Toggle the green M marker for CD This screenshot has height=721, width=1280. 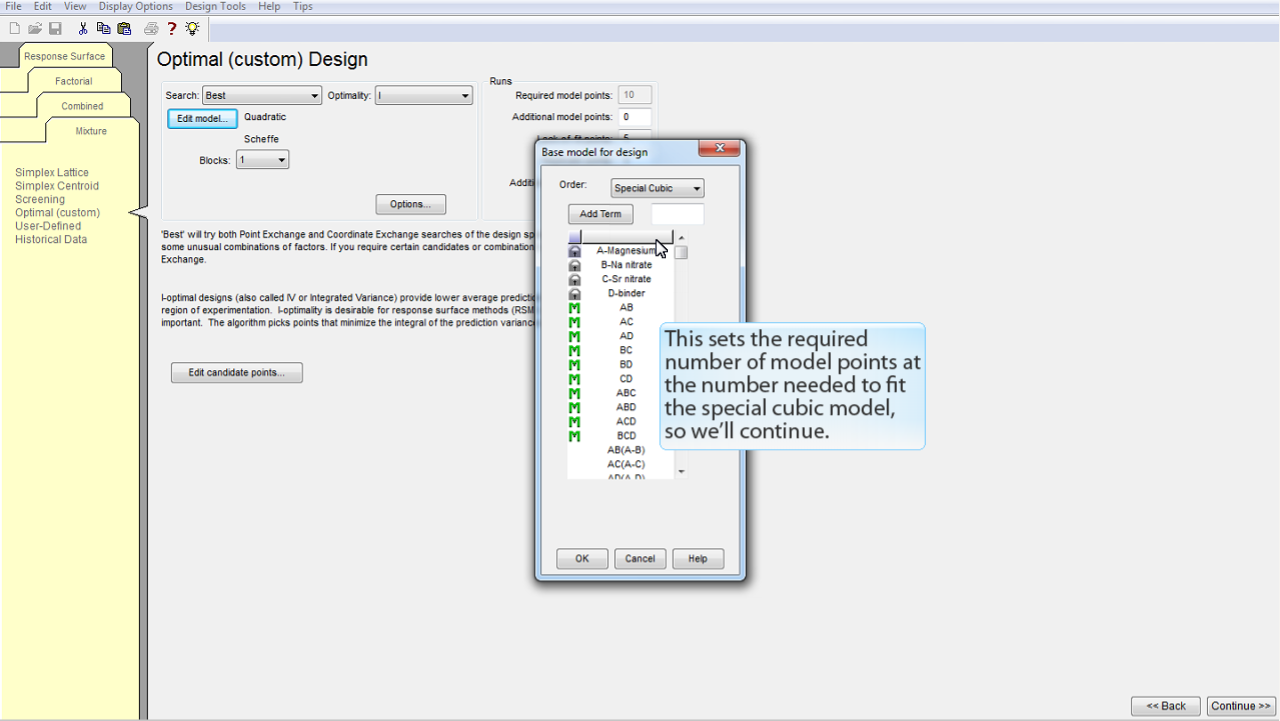[575, 379]
